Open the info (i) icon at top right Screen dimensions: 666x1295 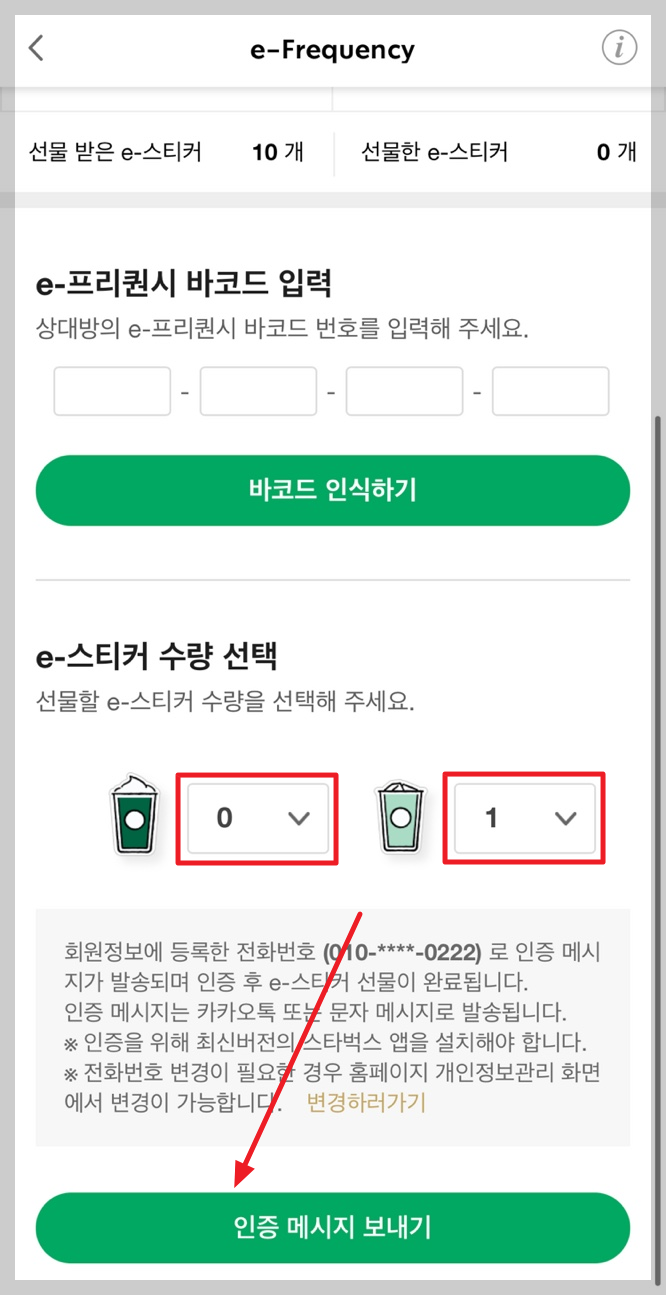[618, 48]
